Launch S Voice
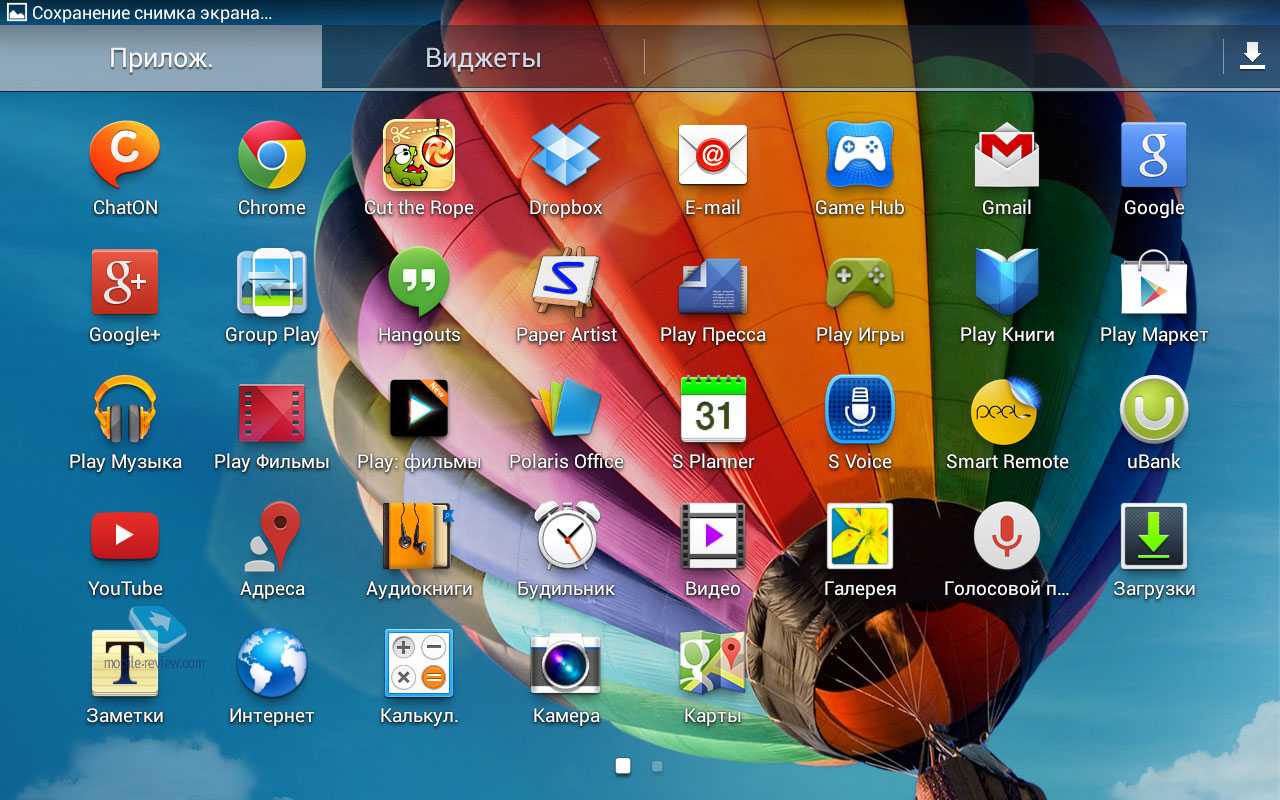 tap(860, 409)
